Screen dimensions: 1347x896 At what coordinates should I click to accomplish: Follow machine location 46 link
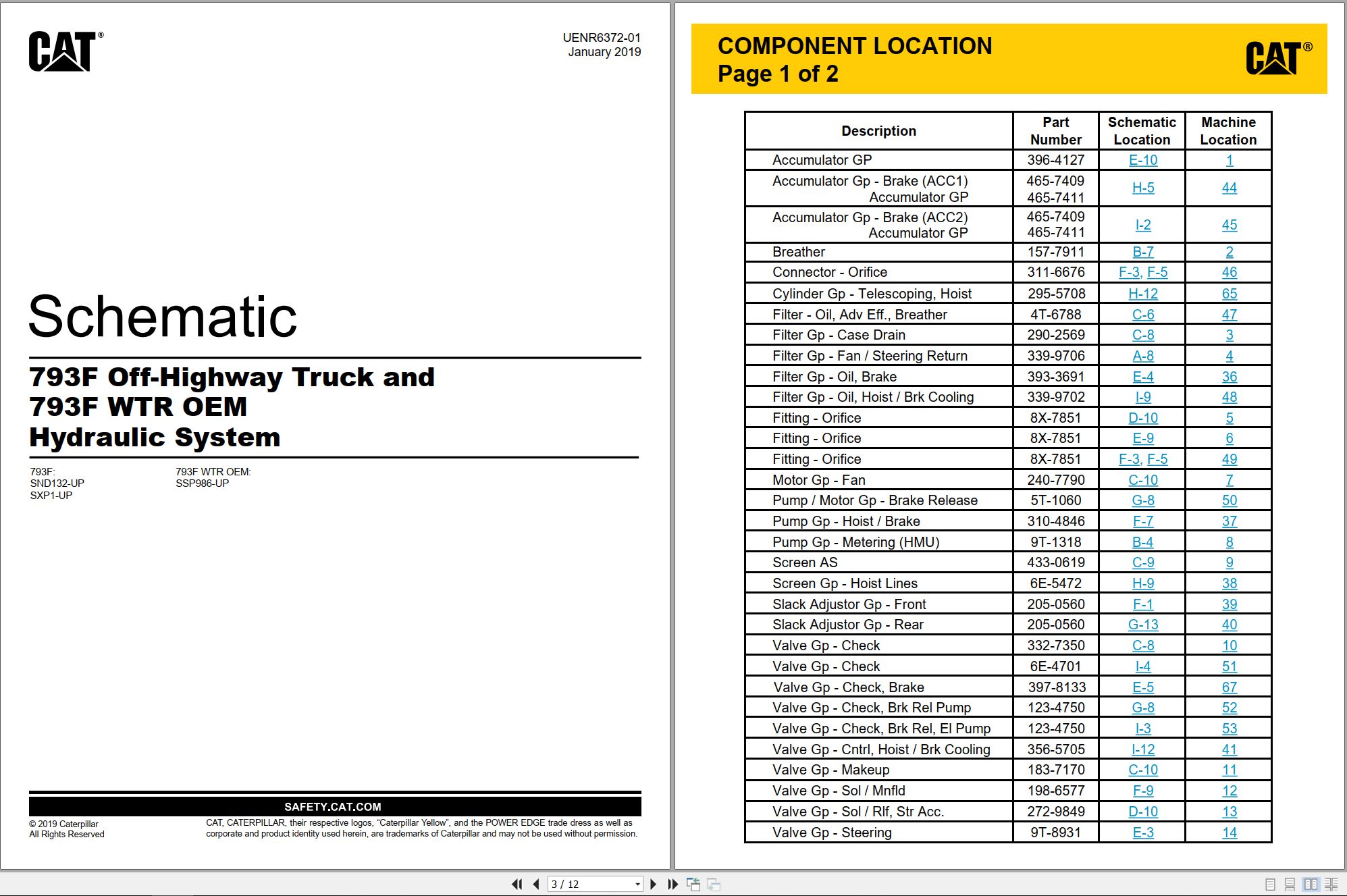click(1230, 272)
